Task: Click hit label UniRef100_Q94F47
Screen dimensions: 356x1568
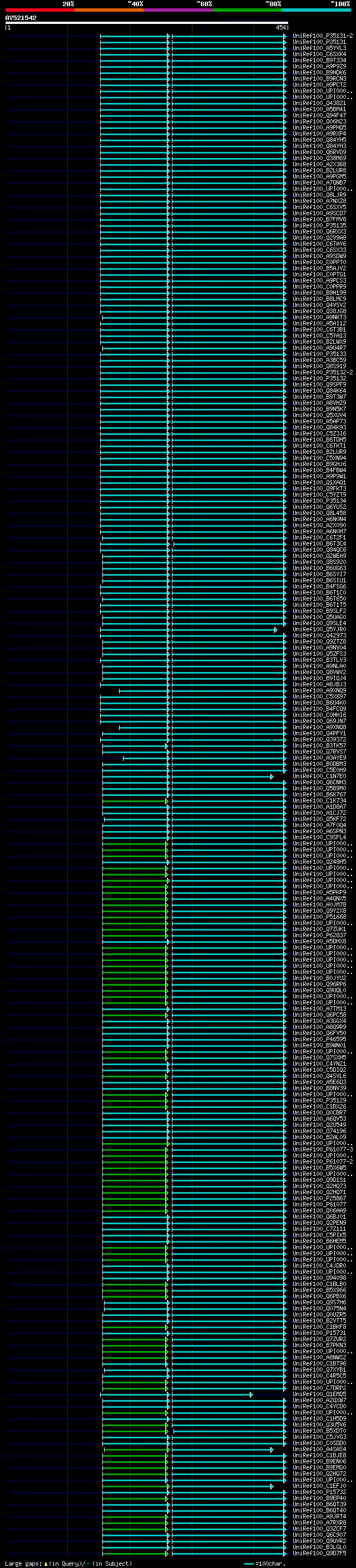Action: (x=319, y=116)
